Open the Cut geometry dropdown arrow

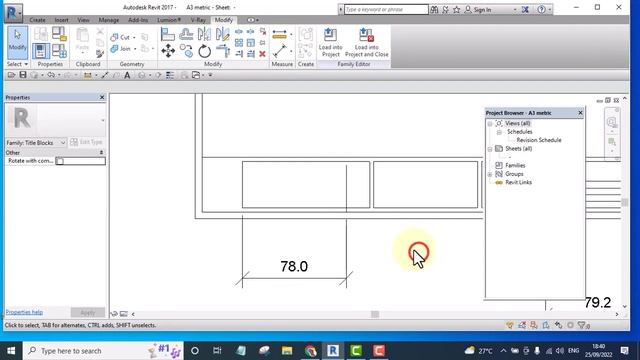[x=134, y=38]
